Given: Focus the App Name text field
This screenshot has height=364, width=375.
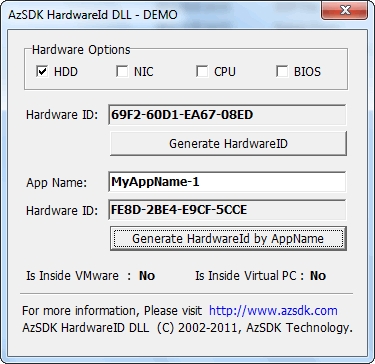Looking at the screenshot, I should (x=227, y=182).
